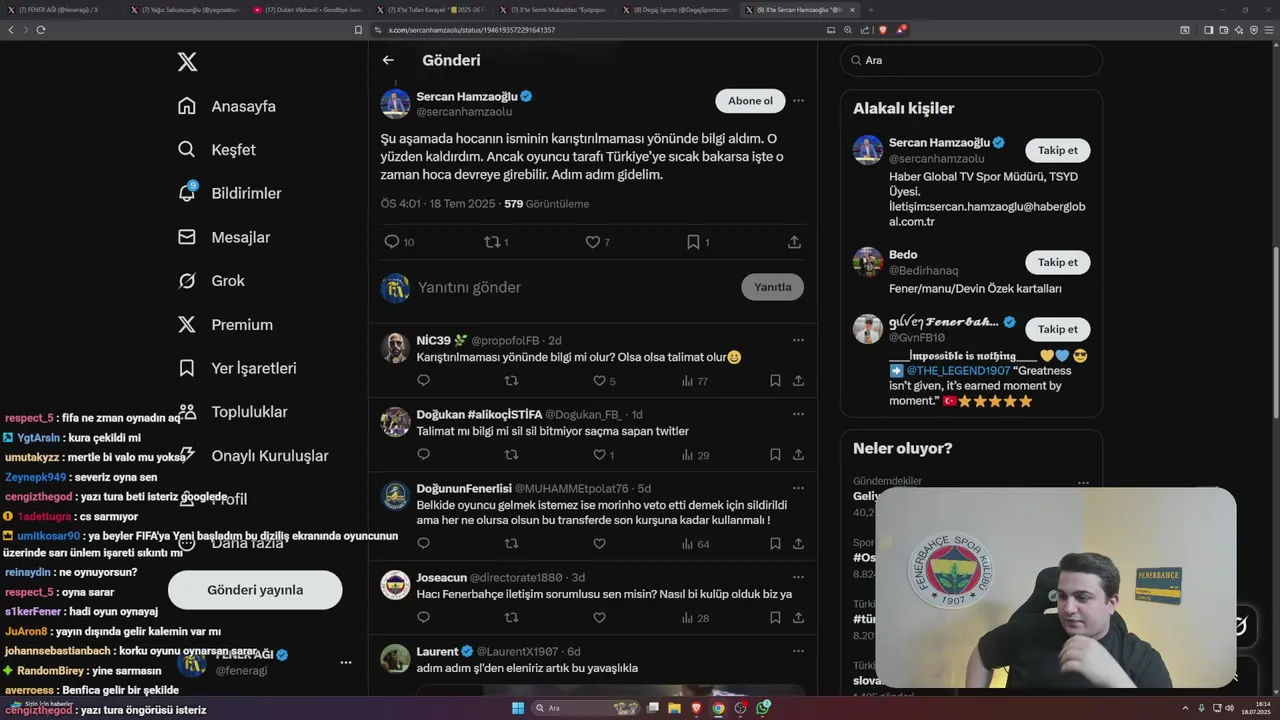
Task: Open Anasayfa home page
Action: [x=227, y=106]
